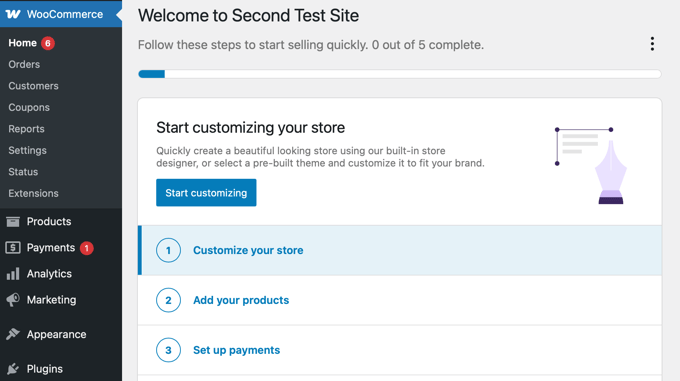Click the pen illustration thumbnail
The image size is (680, 381).
click(x=591, y=166)
